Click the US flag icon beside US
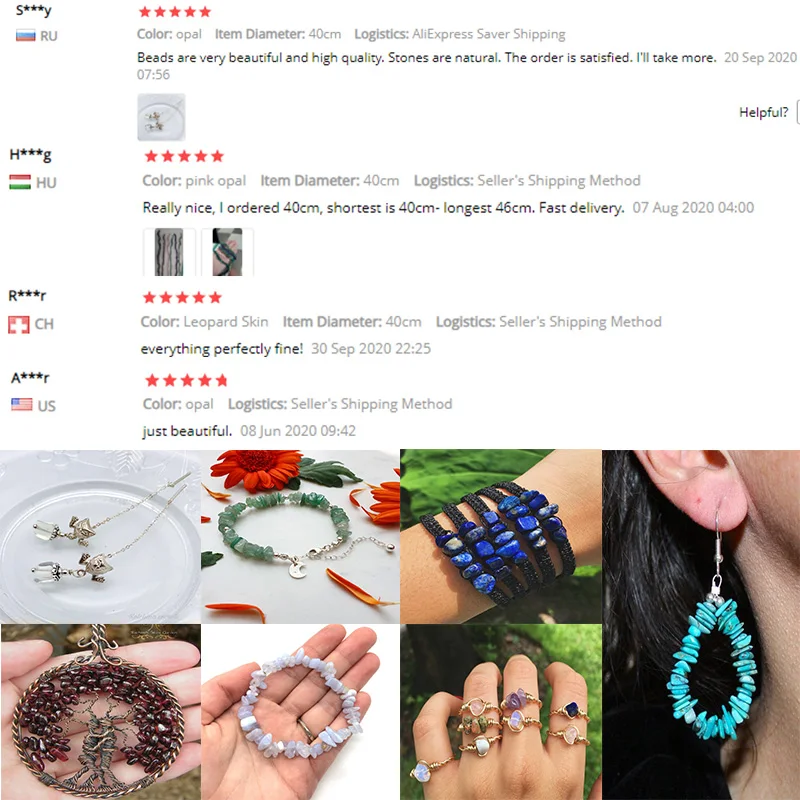Screen dimensions: 800x800 click(22, 405)
